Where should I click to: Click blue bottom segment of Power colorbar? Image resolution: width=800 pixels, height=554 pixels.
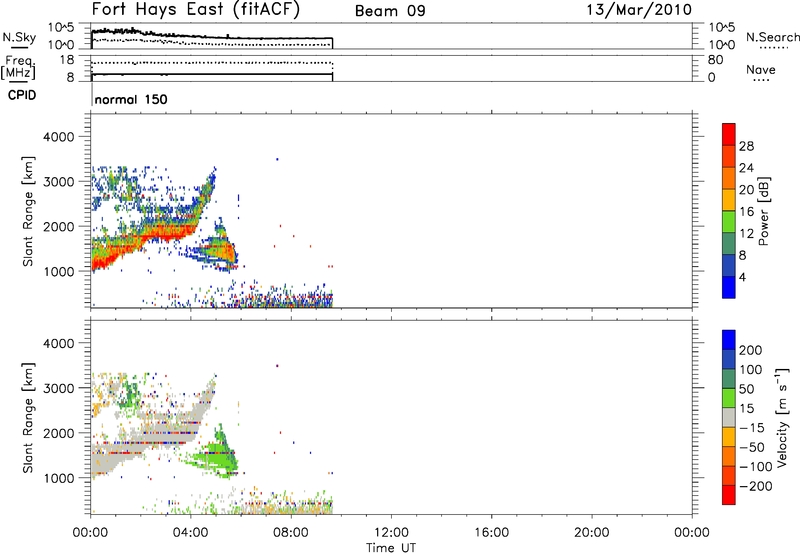tap(729, 287)
